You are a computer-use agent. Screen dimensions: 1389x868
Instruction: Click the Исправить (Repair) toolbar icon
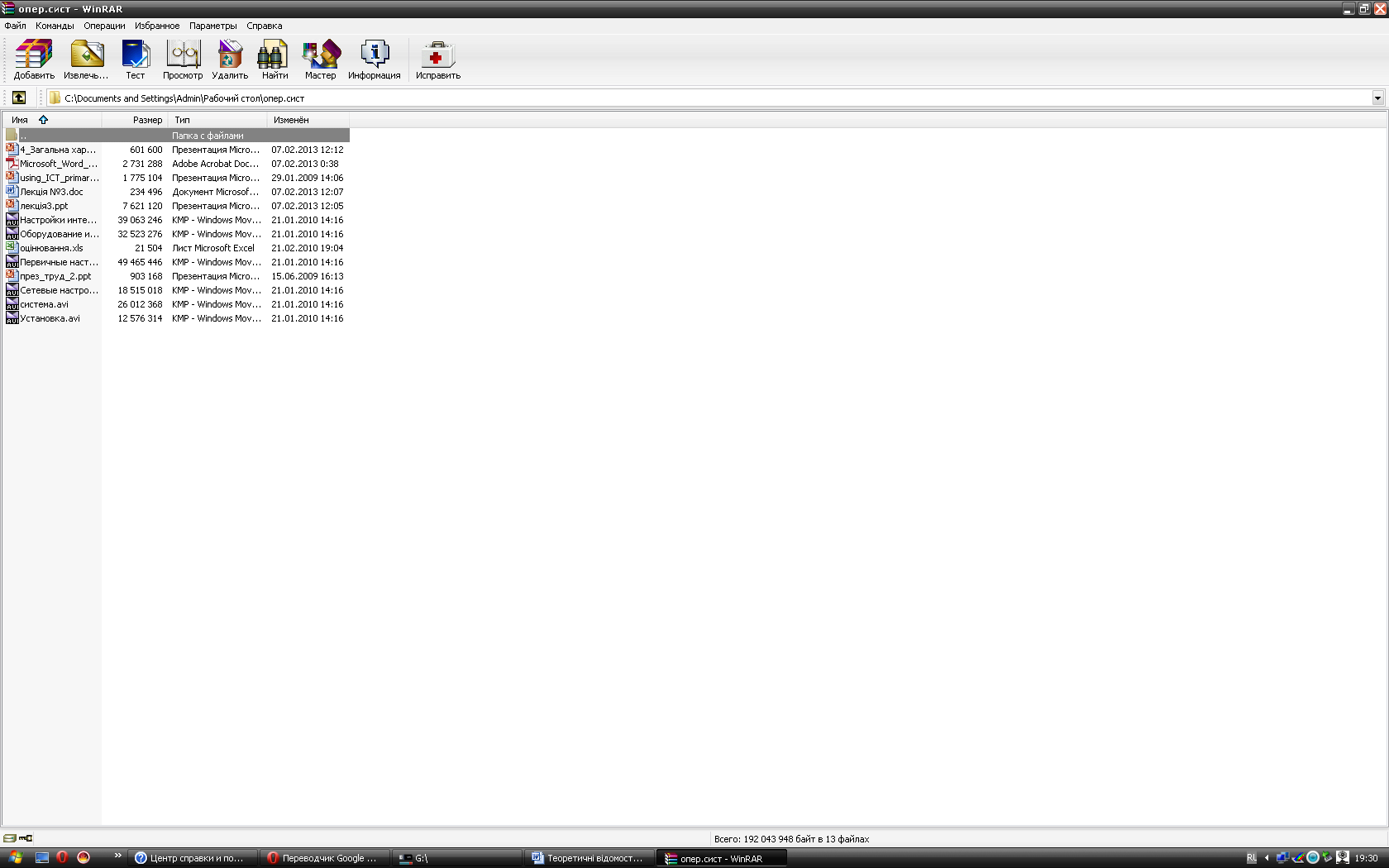pos(437,60)
